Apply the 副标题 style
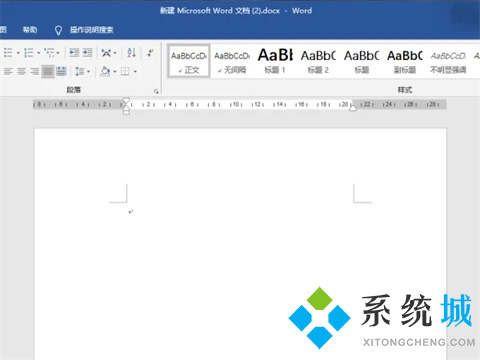 click(405, 61)
